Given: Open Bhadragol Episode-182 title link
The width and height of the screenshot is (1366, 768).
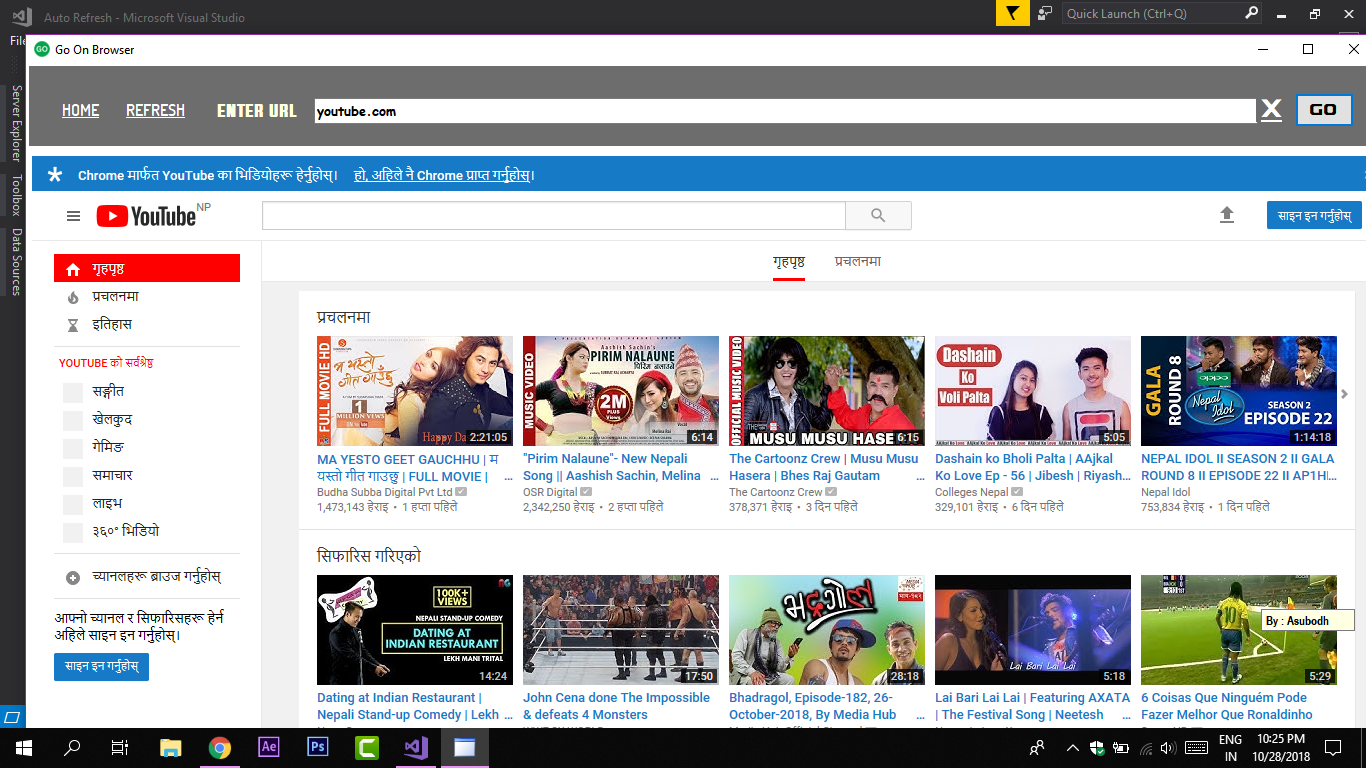Looking at the screenshot, I should [x=813, y=706].
